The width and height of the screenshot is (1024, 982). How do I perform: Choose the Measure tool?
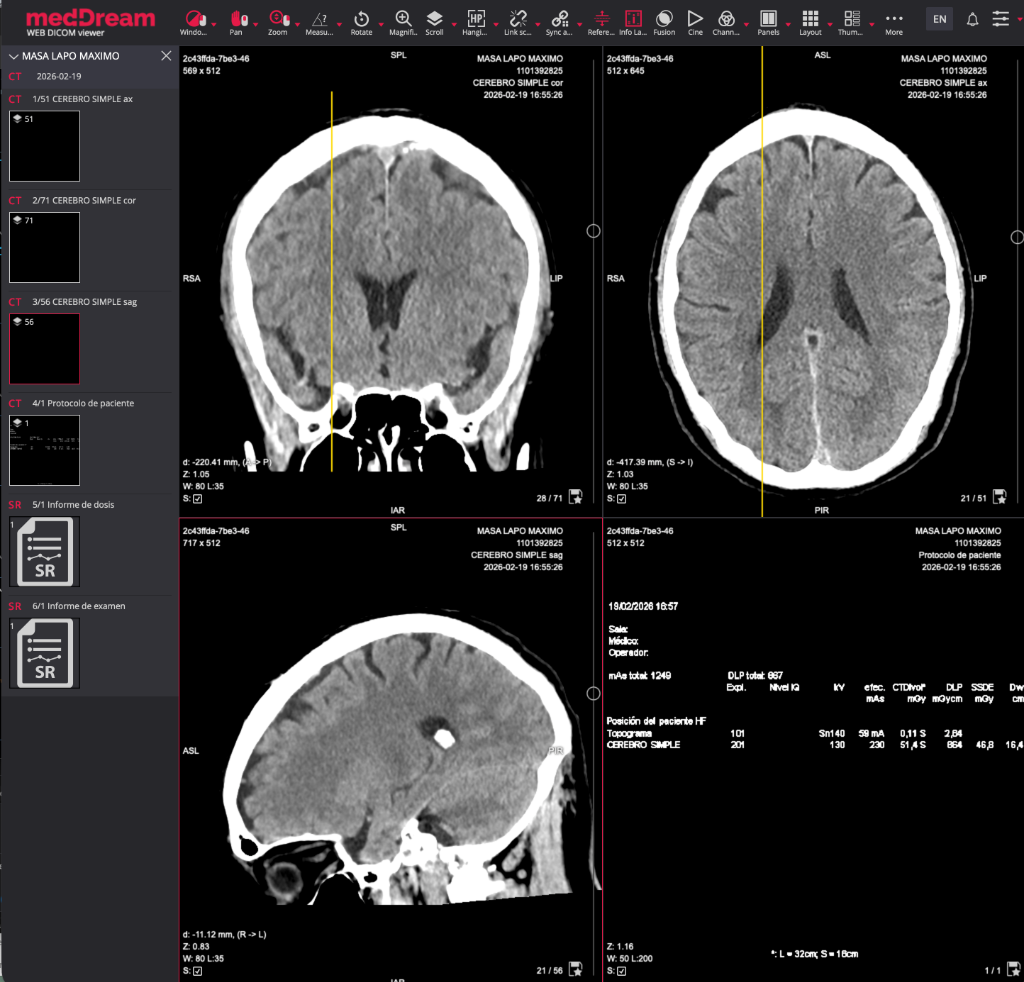click(319, 22)
